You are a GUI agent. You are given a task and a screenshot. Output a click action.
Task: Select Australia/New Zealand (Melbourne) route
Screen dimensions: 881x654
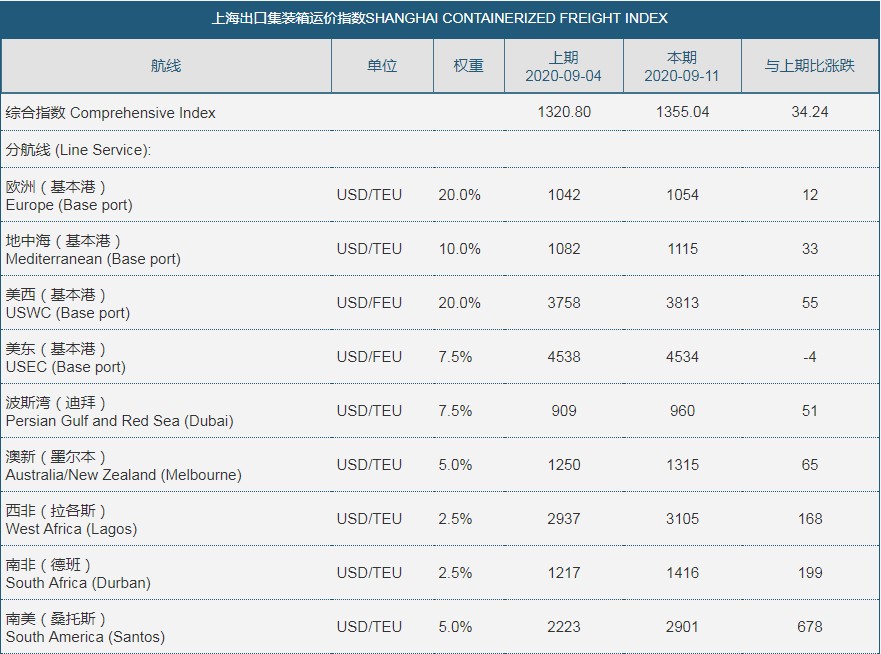[x=123, y=466]
